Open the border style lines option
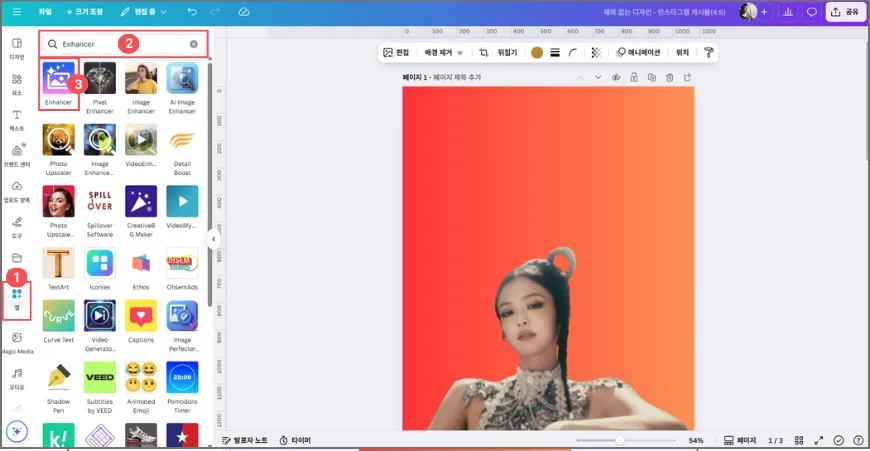Viewport: 870px width, 451px height. point(555,52)
